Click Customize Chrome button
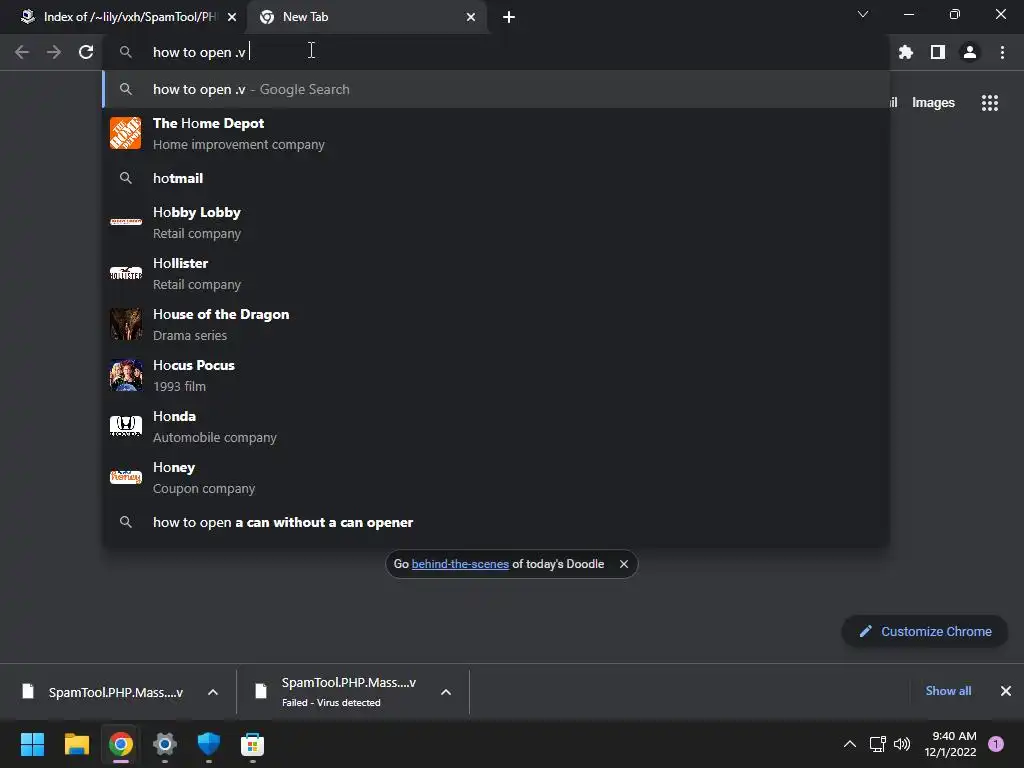The image size is (1024, 768). tap(925, 632)
